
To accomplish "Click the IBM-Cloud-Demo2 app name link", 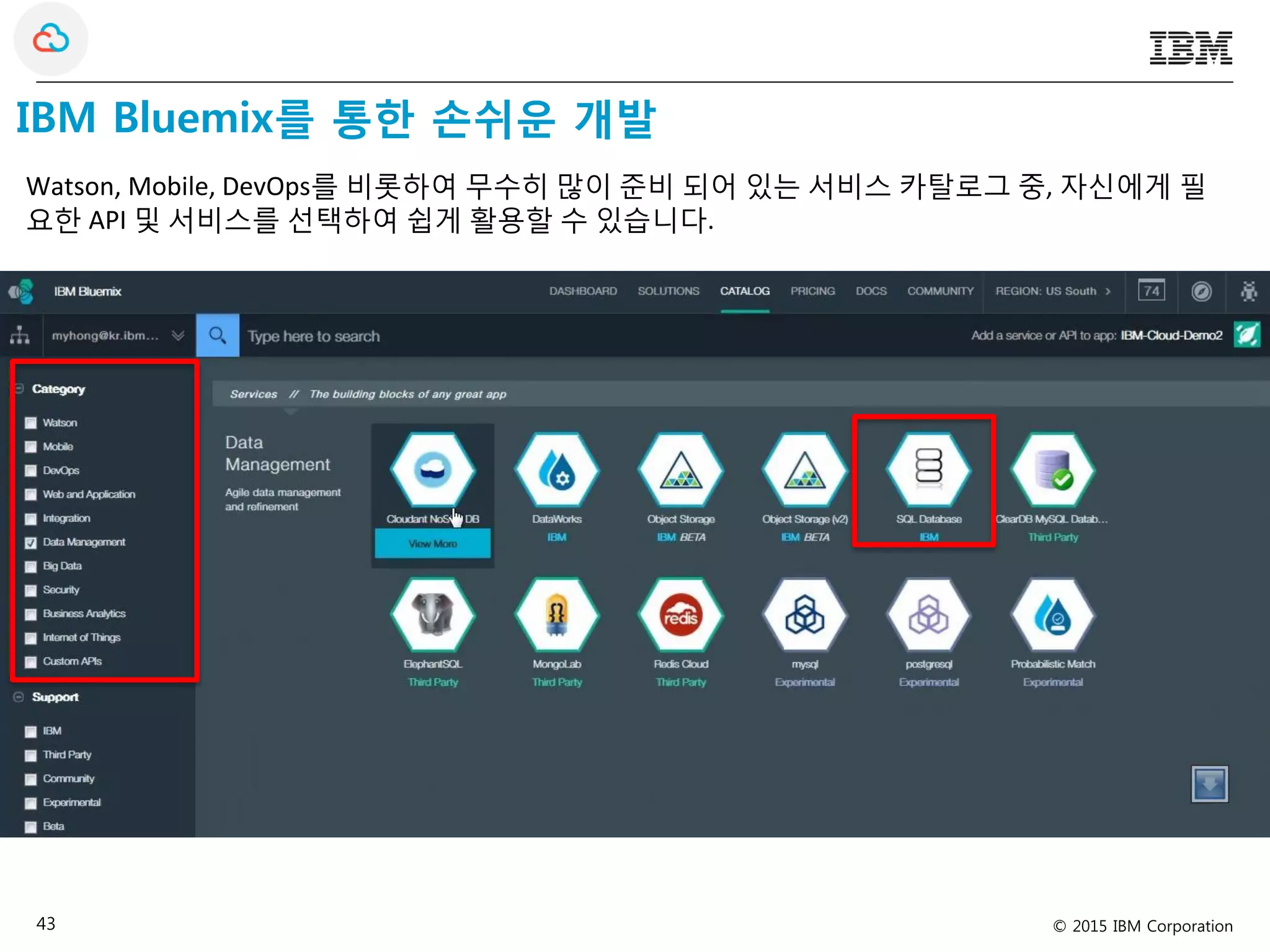I will tap(1171, 335).
